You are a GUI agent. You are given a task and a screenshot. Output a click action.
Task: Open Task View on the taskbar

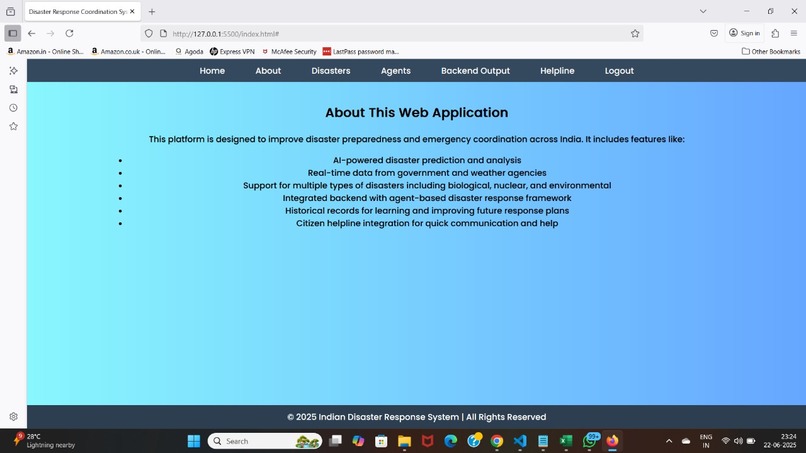pyautogui.click(x=336, y=441)
